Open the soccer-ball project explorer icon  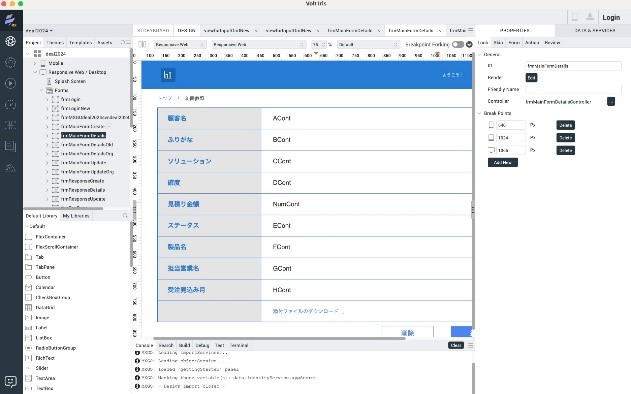point(10,41)
